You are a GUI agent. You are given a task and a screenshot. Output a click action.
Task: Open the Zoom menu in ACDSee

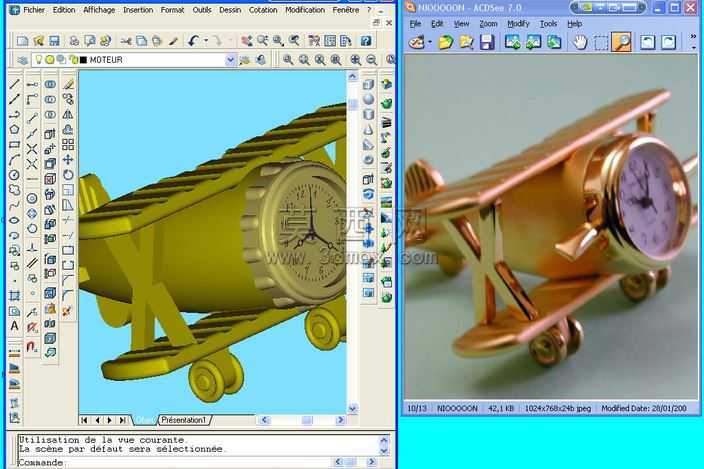[488, 24]
